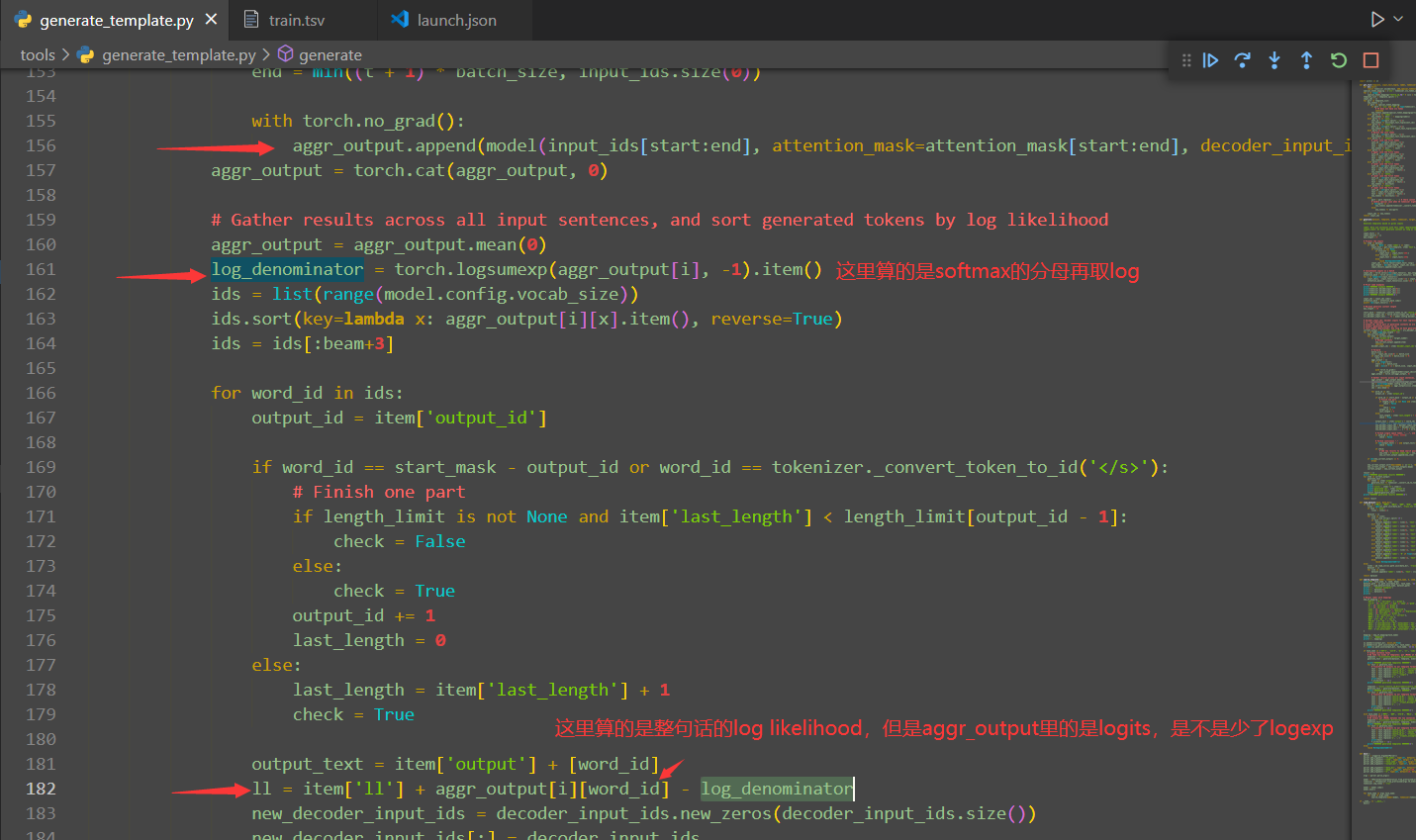1416x840 pixels.
Task: Click line number 182 in the gutter
Action: (x=41, y=789)
